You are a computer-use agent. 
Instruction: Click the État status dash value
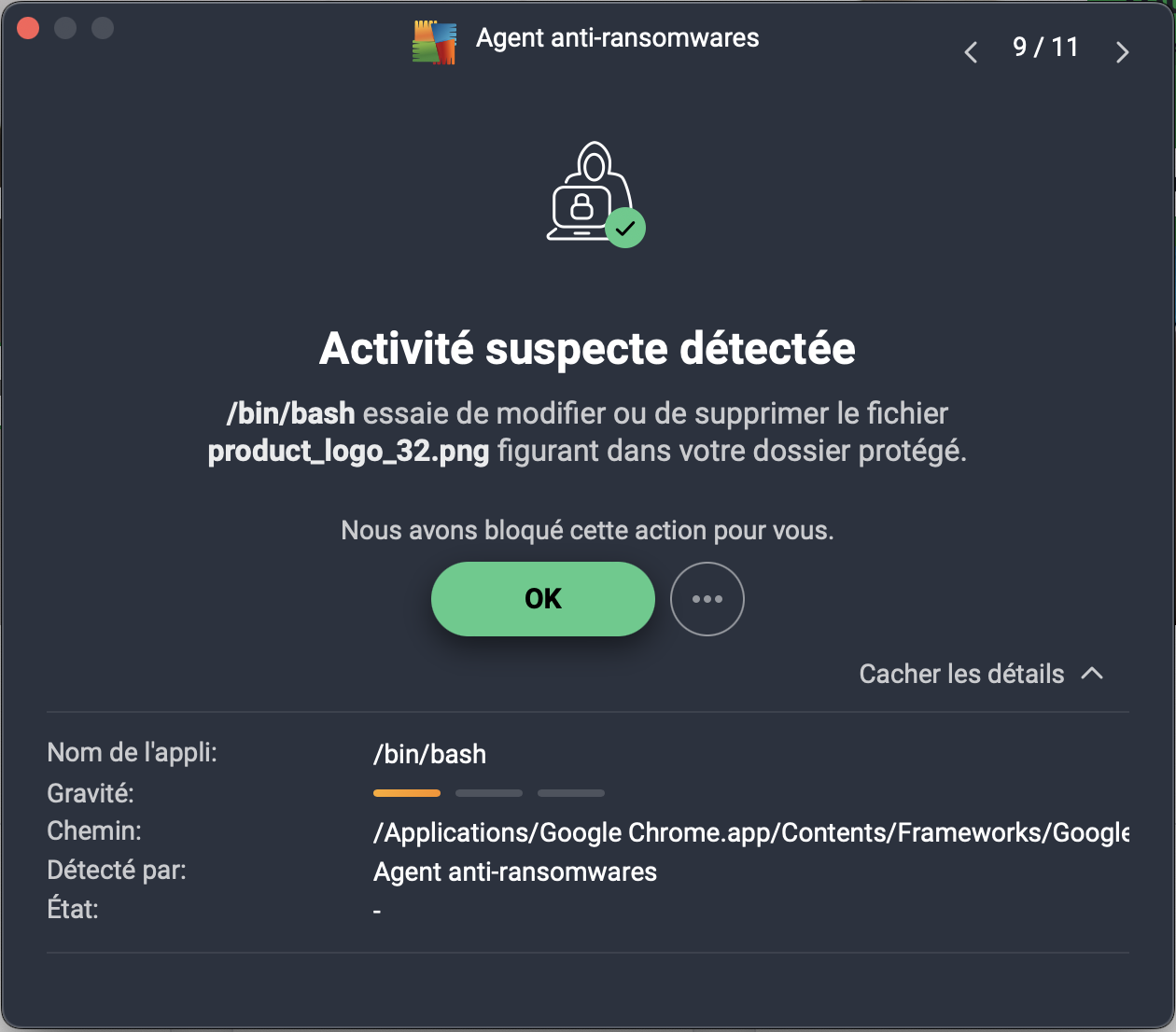(377, 911)
